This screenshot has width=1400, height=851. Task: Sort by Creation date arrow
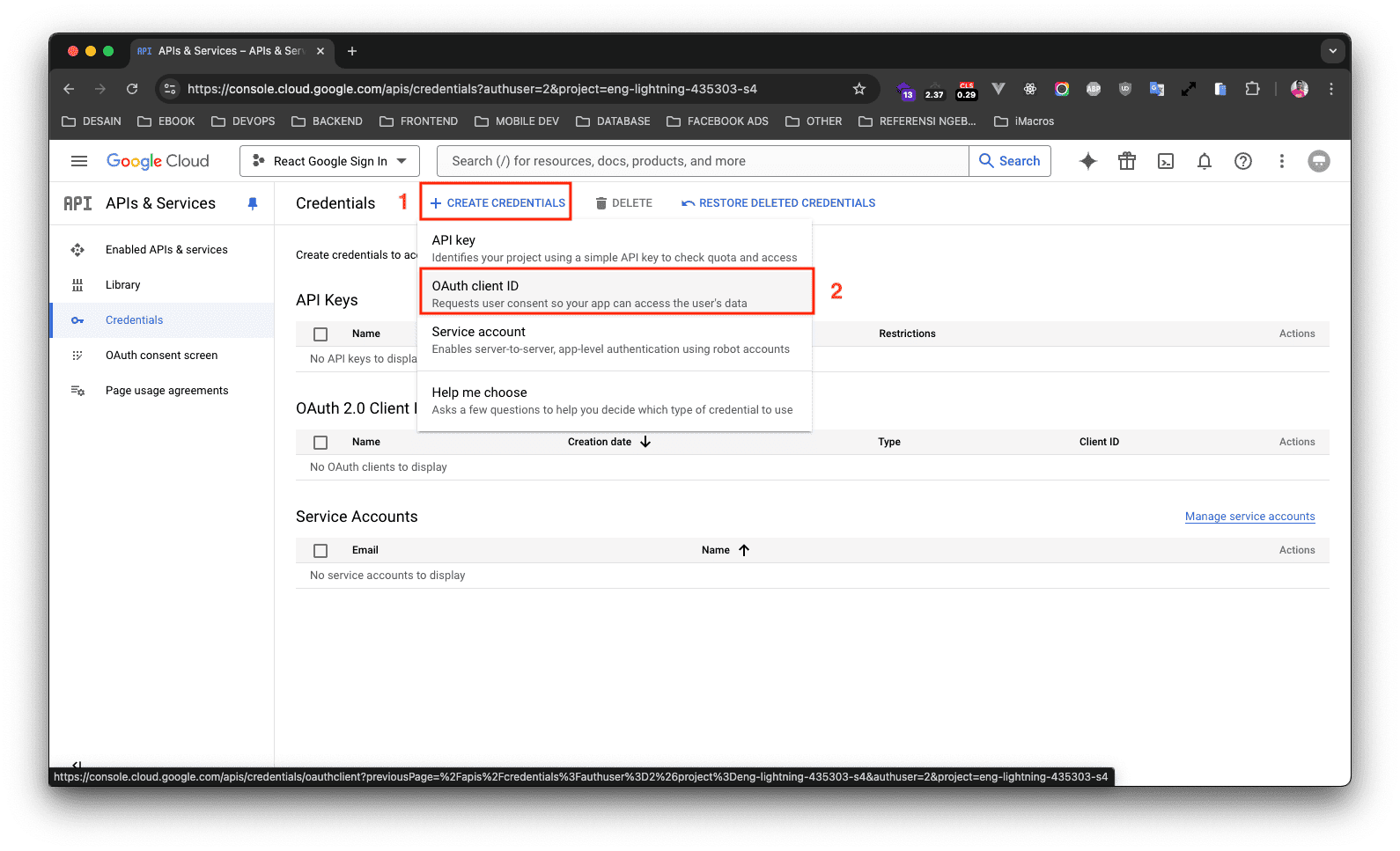645,442
